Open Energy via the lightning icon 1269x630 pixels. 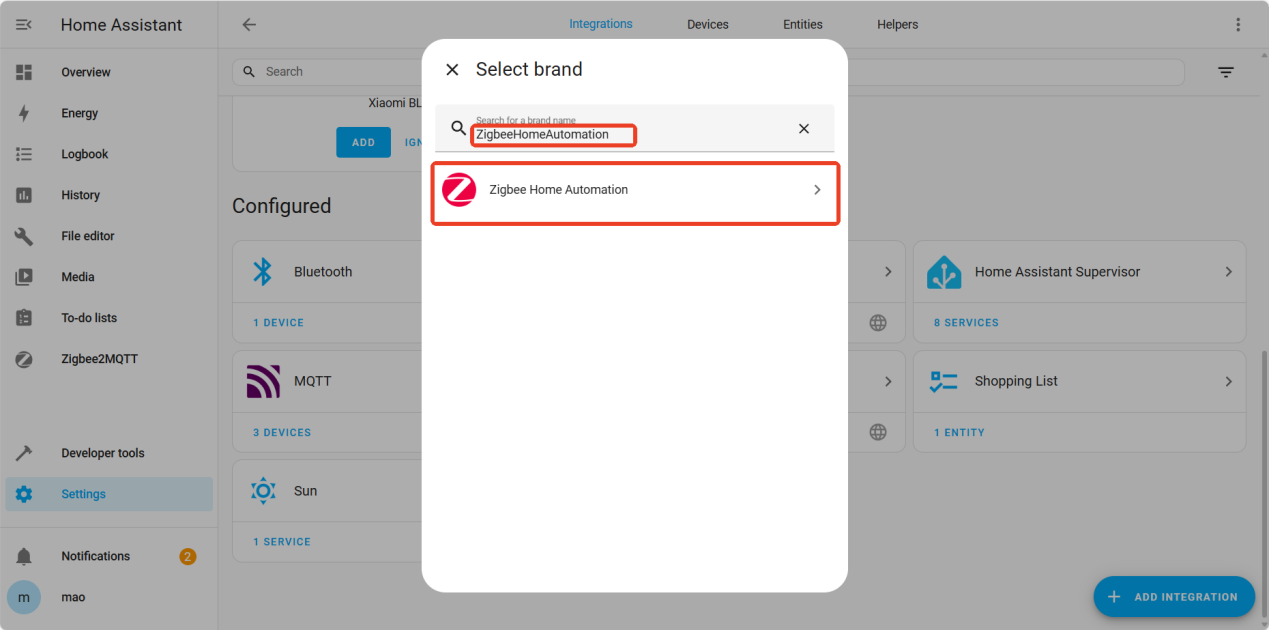click(x=24, y=113)
